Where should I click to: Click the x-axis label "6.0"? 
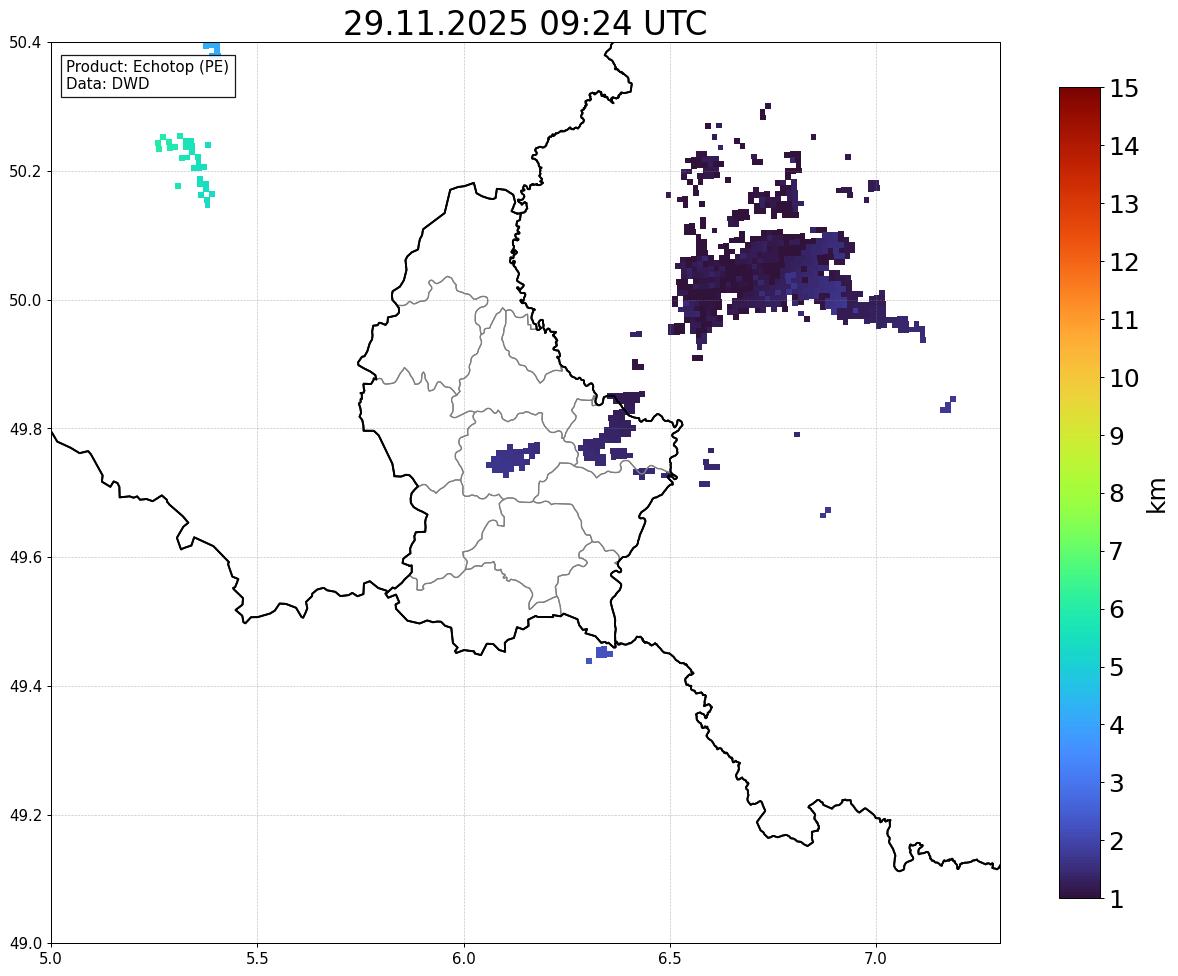pyautogui.click(x=464, y=959)
